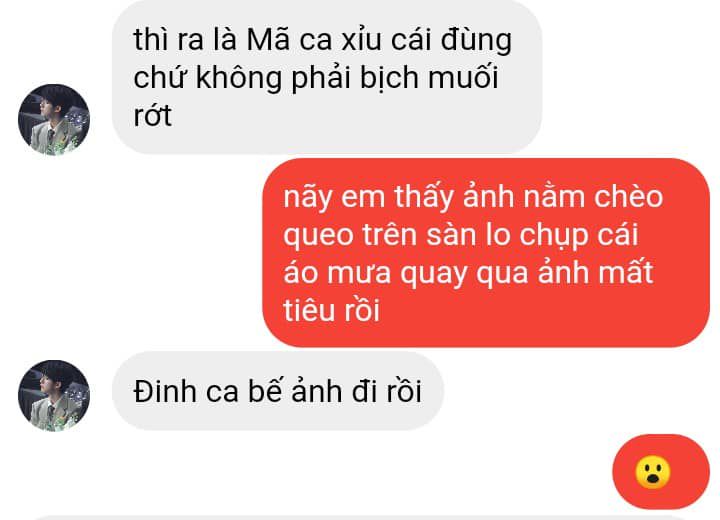Tap the avatar next to "Đinh ca bế ảnh đi rồi"
Viewport: 720px width, 520px height.
54,396
